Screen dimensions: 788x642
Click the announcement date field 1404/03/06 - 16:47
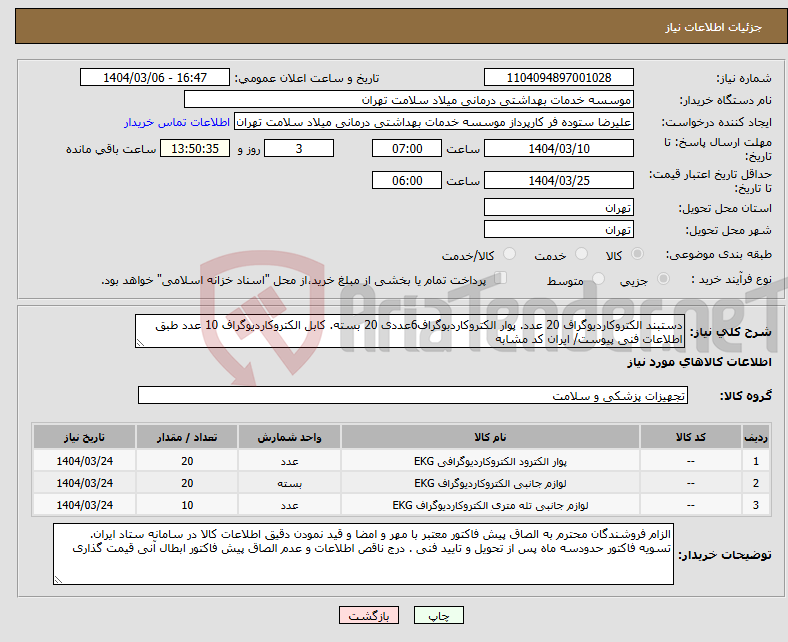[155, 77]
